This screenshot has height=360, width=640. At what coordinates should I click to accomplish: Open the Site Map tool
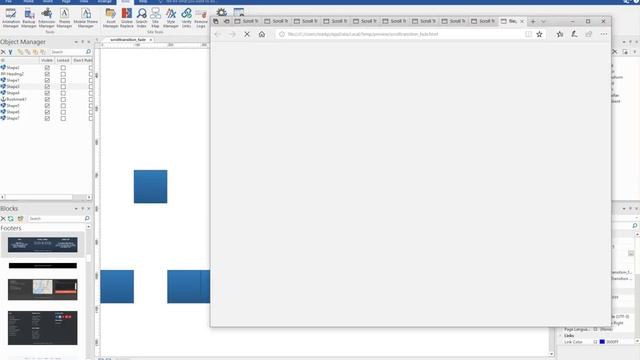coord(156,18)
